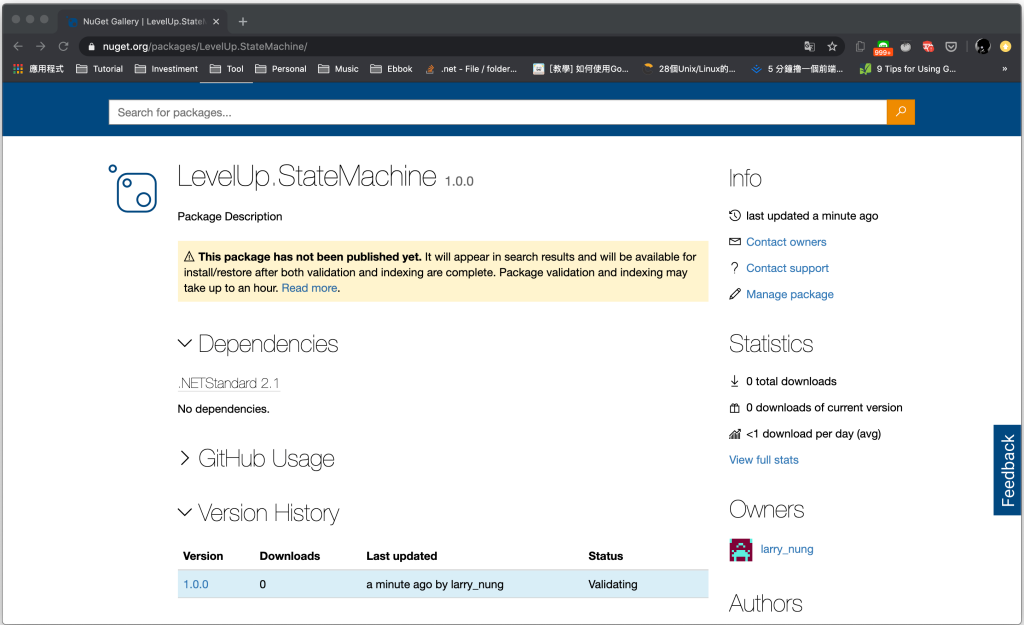This screenshot has width=1024, height=625.
Task: Open the extension with the 999+ badge
Action: [883, 48]
